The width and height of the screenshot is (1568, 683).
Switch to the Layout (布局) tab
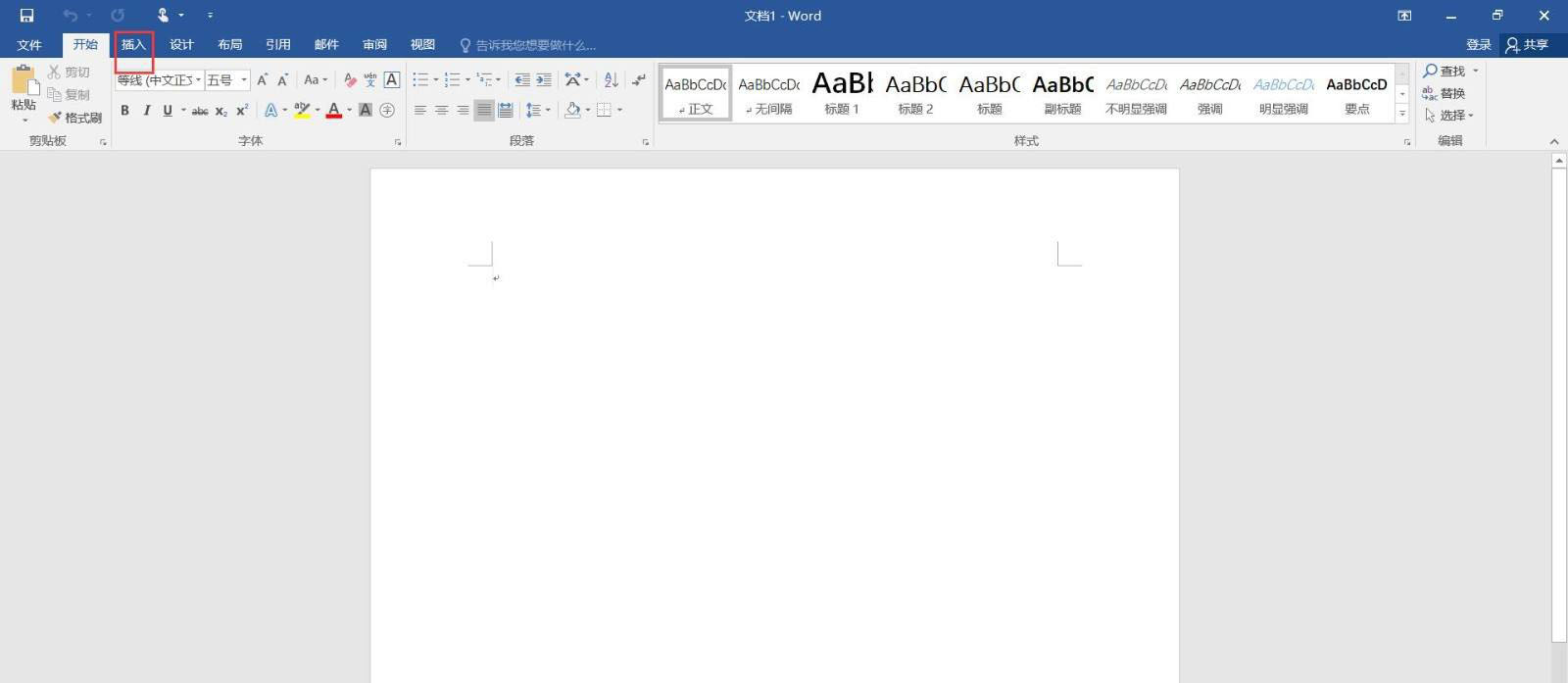tap(229, 45)
